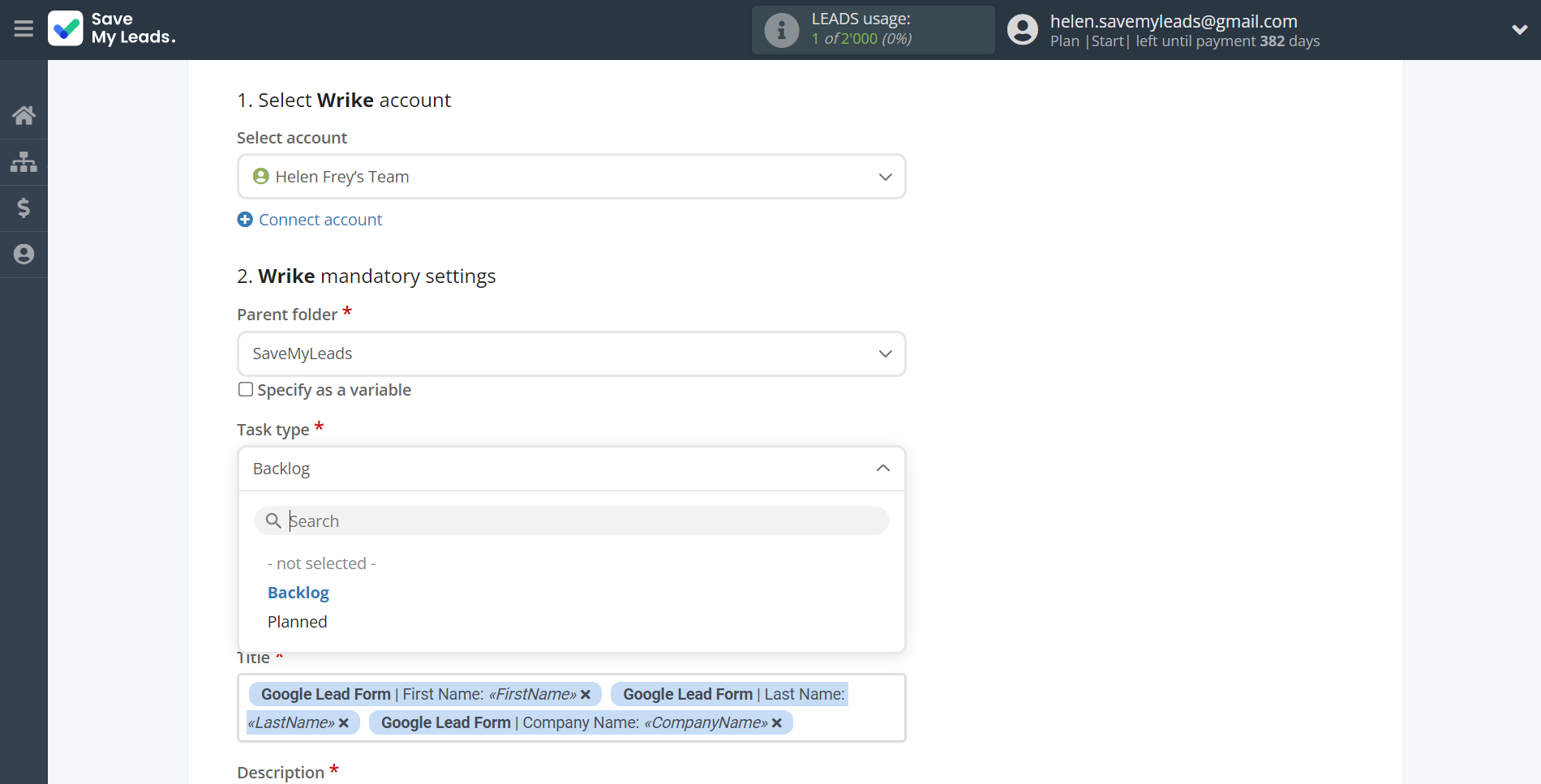Viewport: 1541px width, 784px height.
Task: Open the hamburger menu
Action: tap(24, 29)
